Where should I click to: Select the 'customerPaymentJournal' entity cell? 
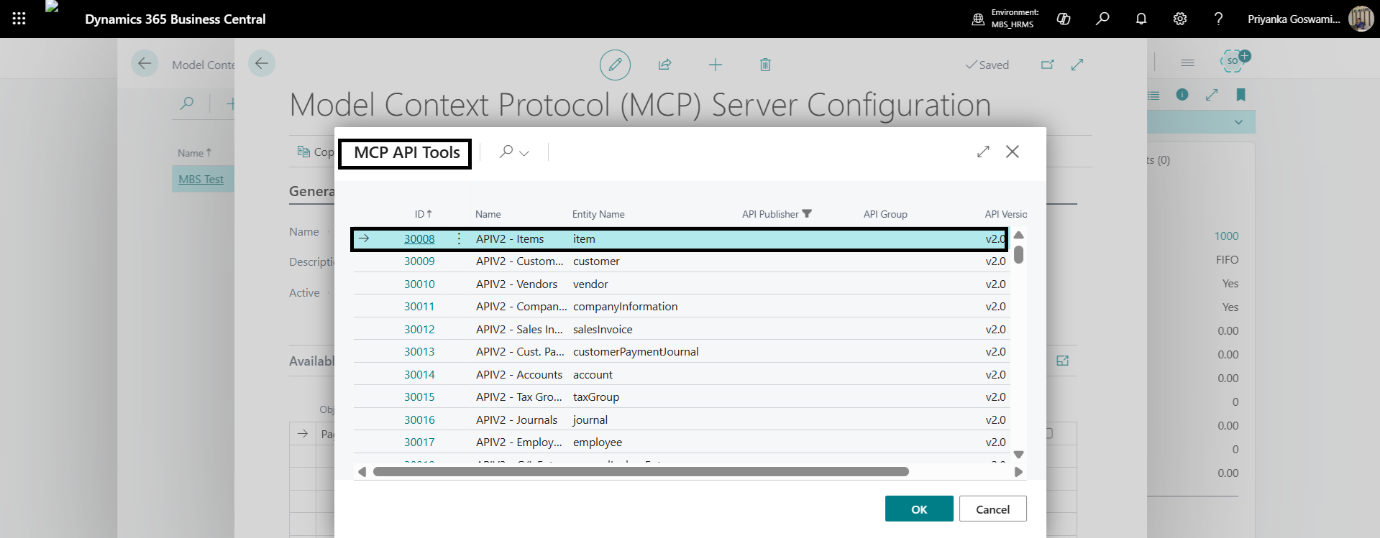tap(635, 352)
